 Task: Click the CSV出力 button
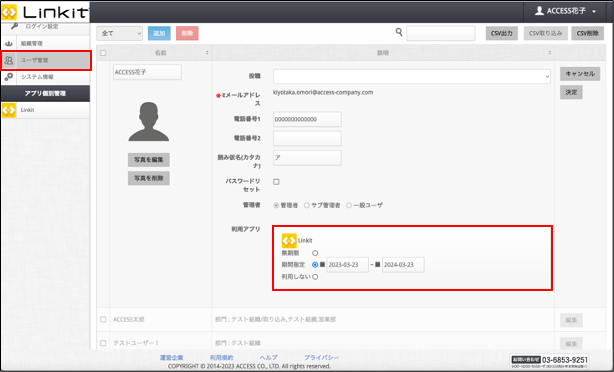(x=502, y=33)
